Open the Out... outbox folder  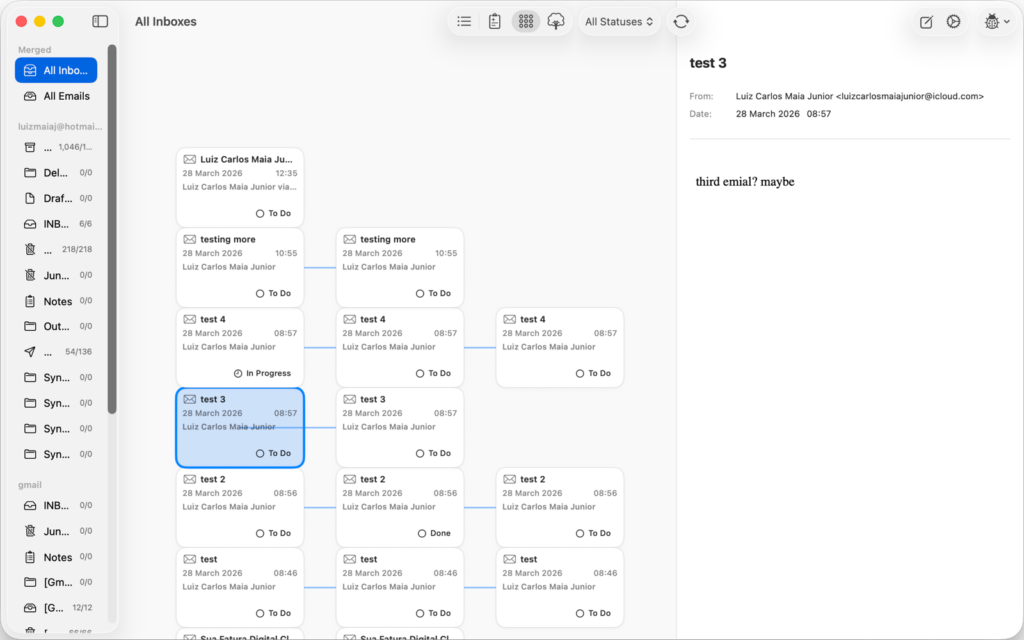pos(56,327)
